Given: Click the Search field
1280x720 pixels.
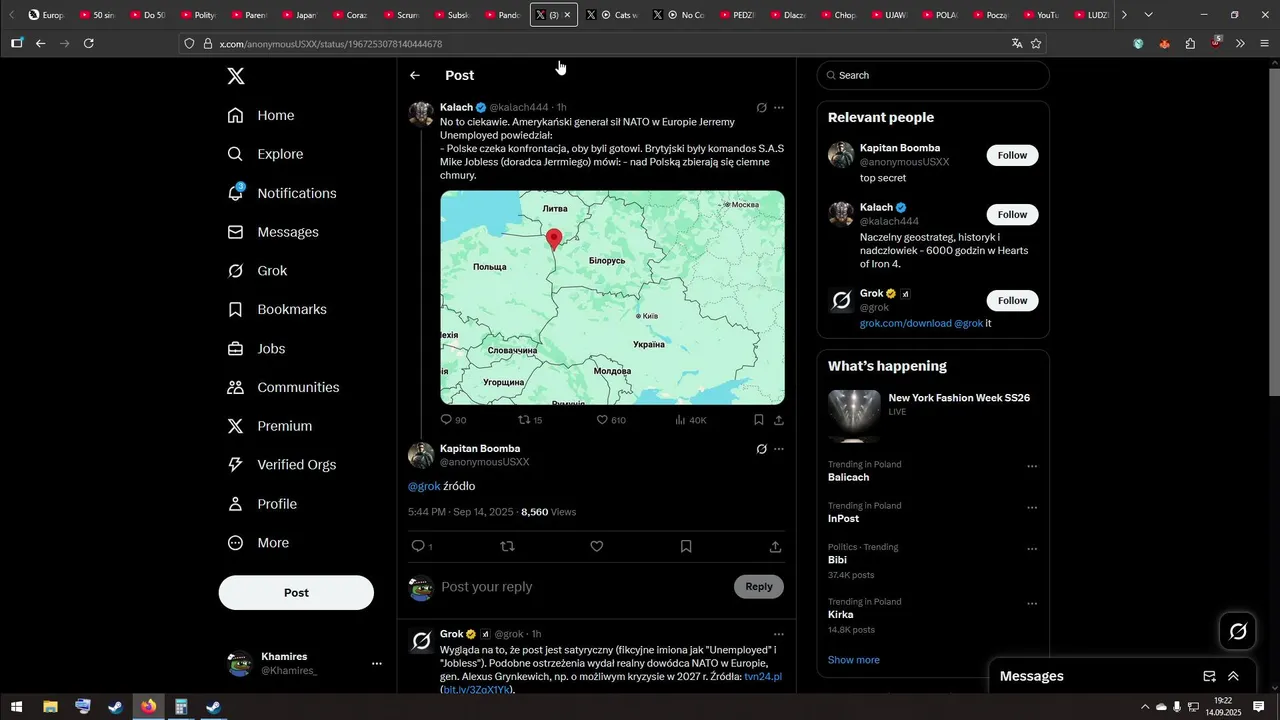Looking at the screenshot, I should click(933, 75).
